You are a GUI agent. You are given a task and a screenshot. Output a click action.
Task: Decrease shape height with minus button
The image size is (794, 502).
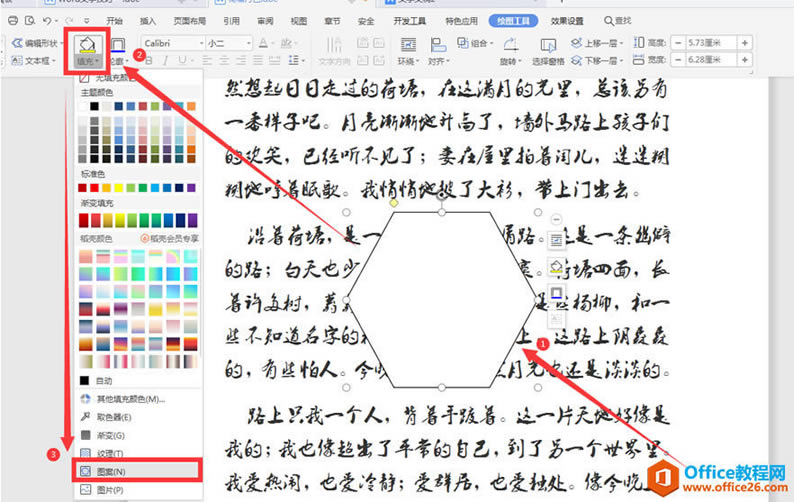click(679, 43)
